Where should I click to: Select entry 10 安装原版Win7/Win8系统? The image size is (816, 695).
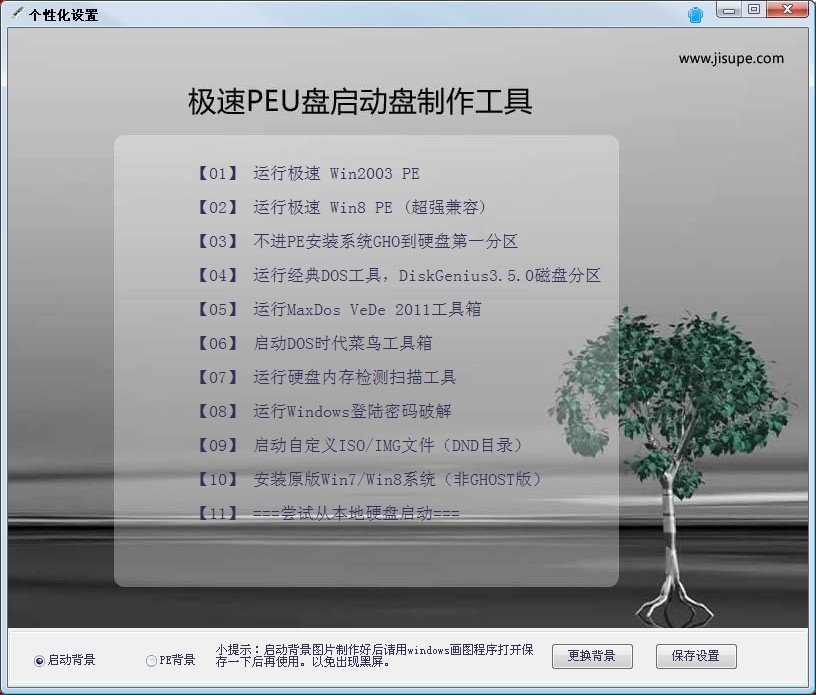tap(369, 479)
